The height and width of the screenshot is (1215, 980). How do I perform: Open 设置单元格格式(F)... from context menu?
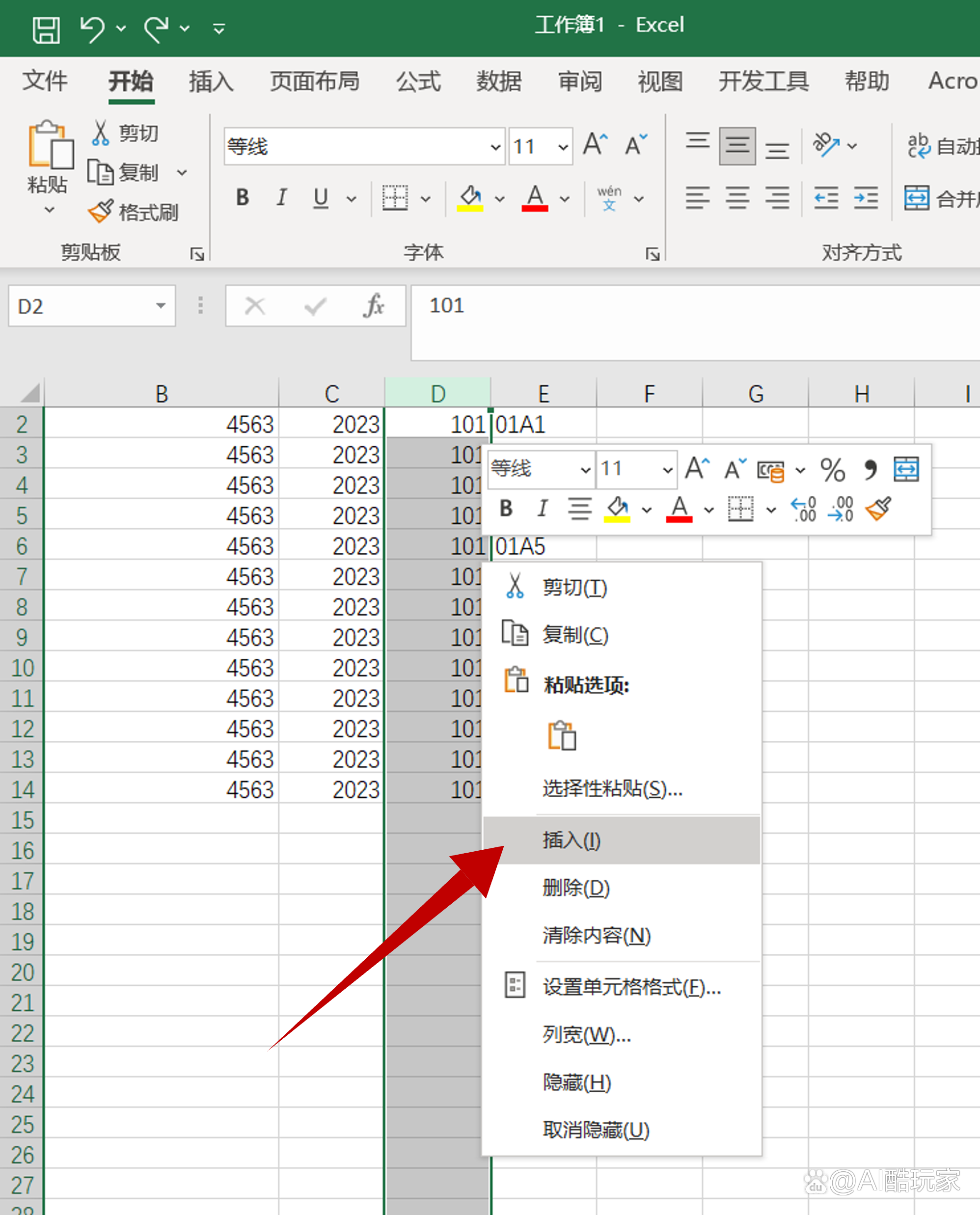click(x=622, y=987)
